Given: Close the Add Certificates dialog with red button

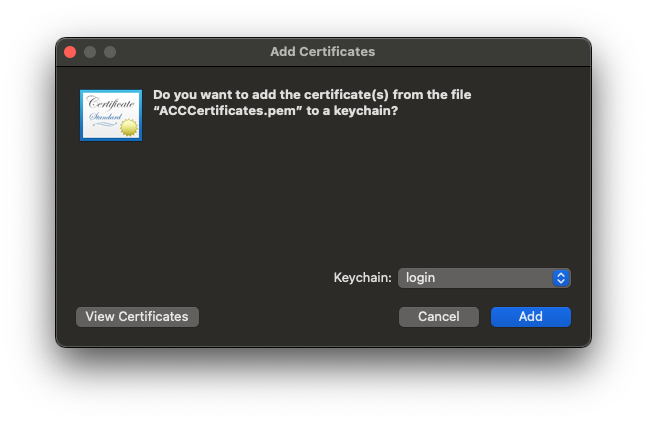Looking at the screenshot, I should pyautogui.click(x=70, y=52).
